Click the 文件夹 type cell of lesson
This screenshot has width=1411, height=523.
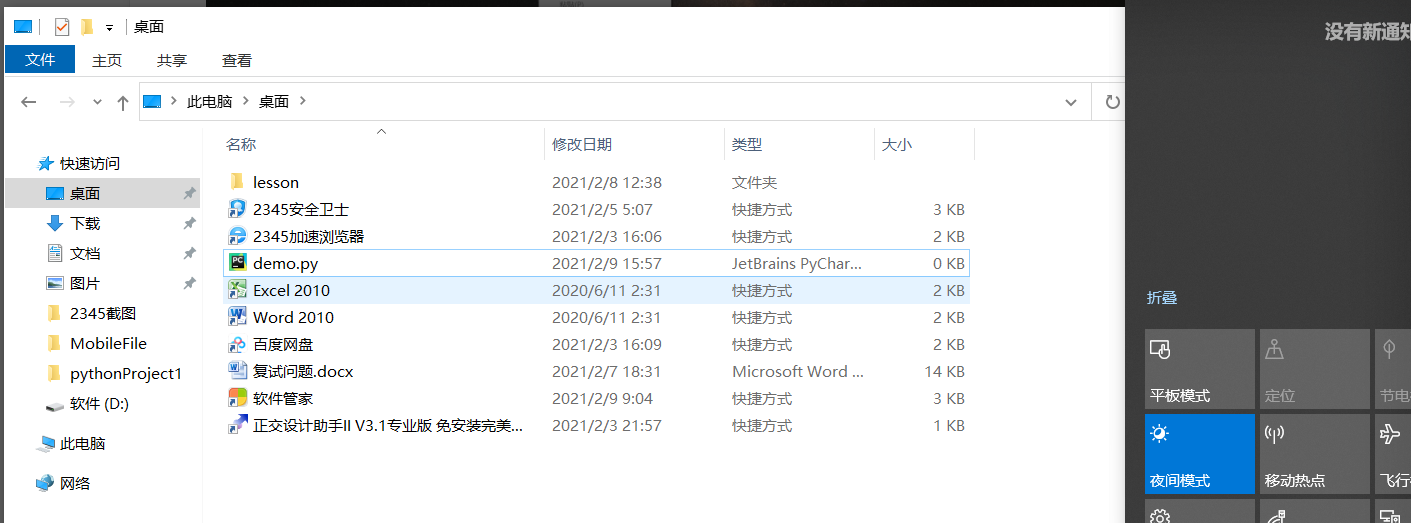[754, 182]
